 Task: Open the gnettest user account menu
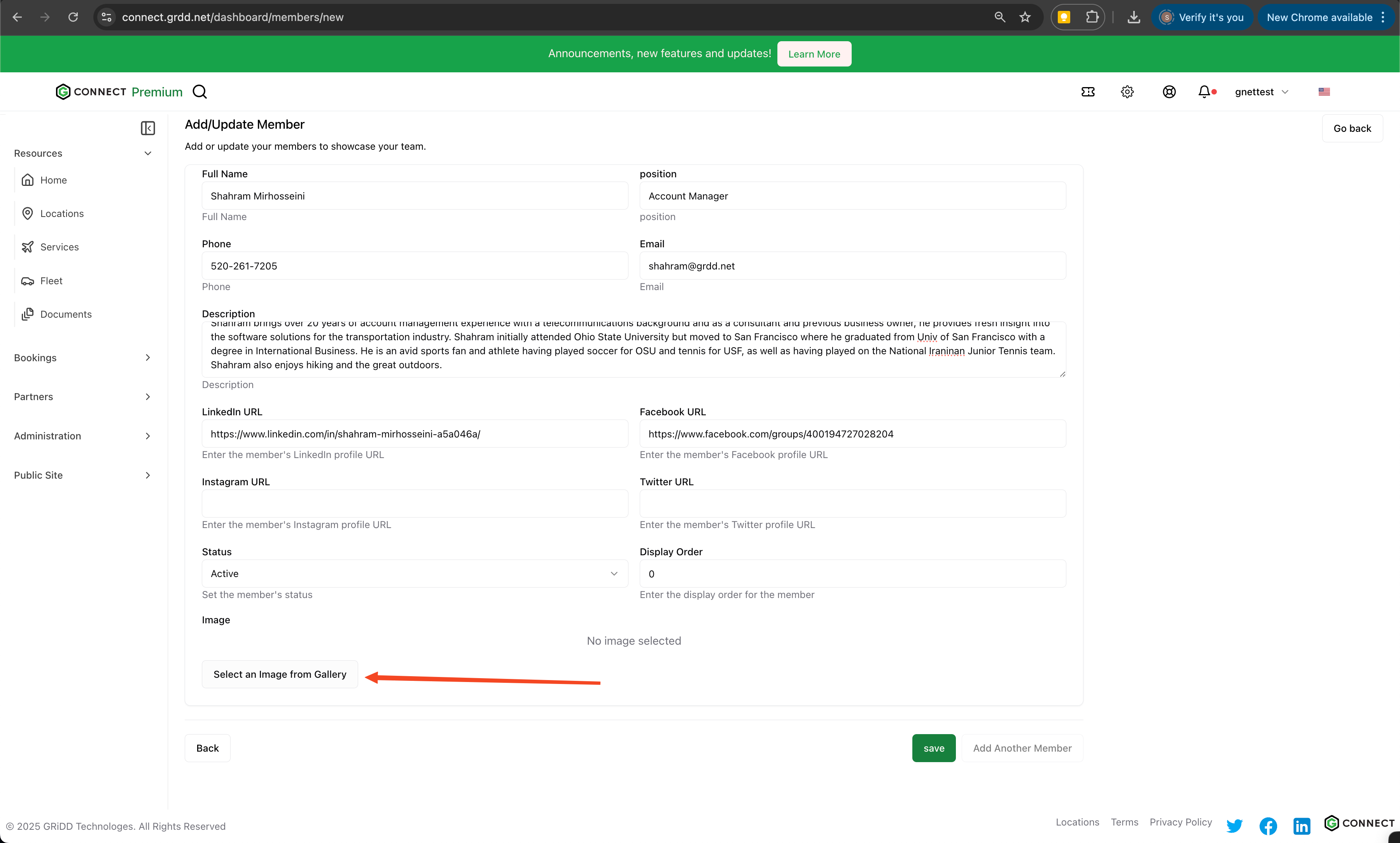point(1261,91)
